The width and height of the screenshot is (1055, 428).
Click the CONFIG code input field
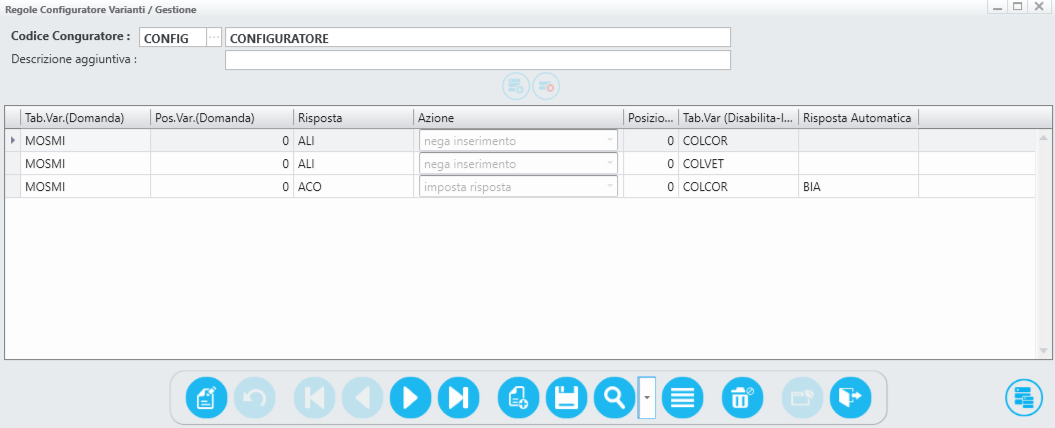pos(173,38)
